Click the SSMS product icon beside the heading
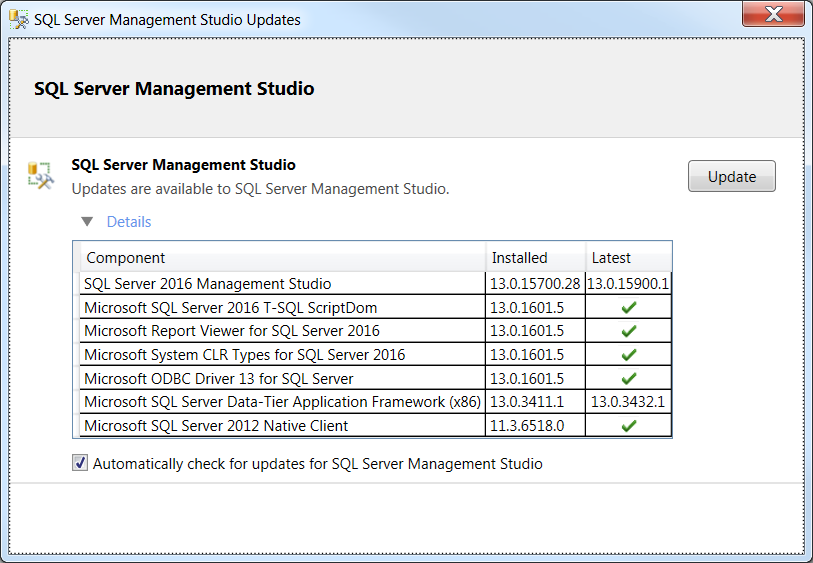The height and width of the screenshot is (563, 813). (x=40, y=175)
